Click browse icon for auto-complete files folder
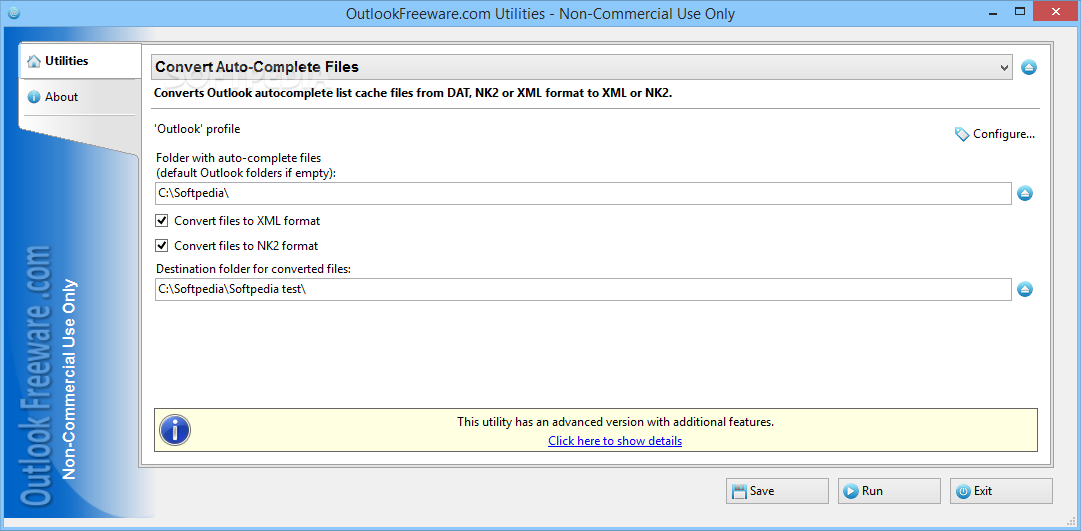Image resolution: width=1081 pixels, height=531 pixels. click(x=1025, y=194)
